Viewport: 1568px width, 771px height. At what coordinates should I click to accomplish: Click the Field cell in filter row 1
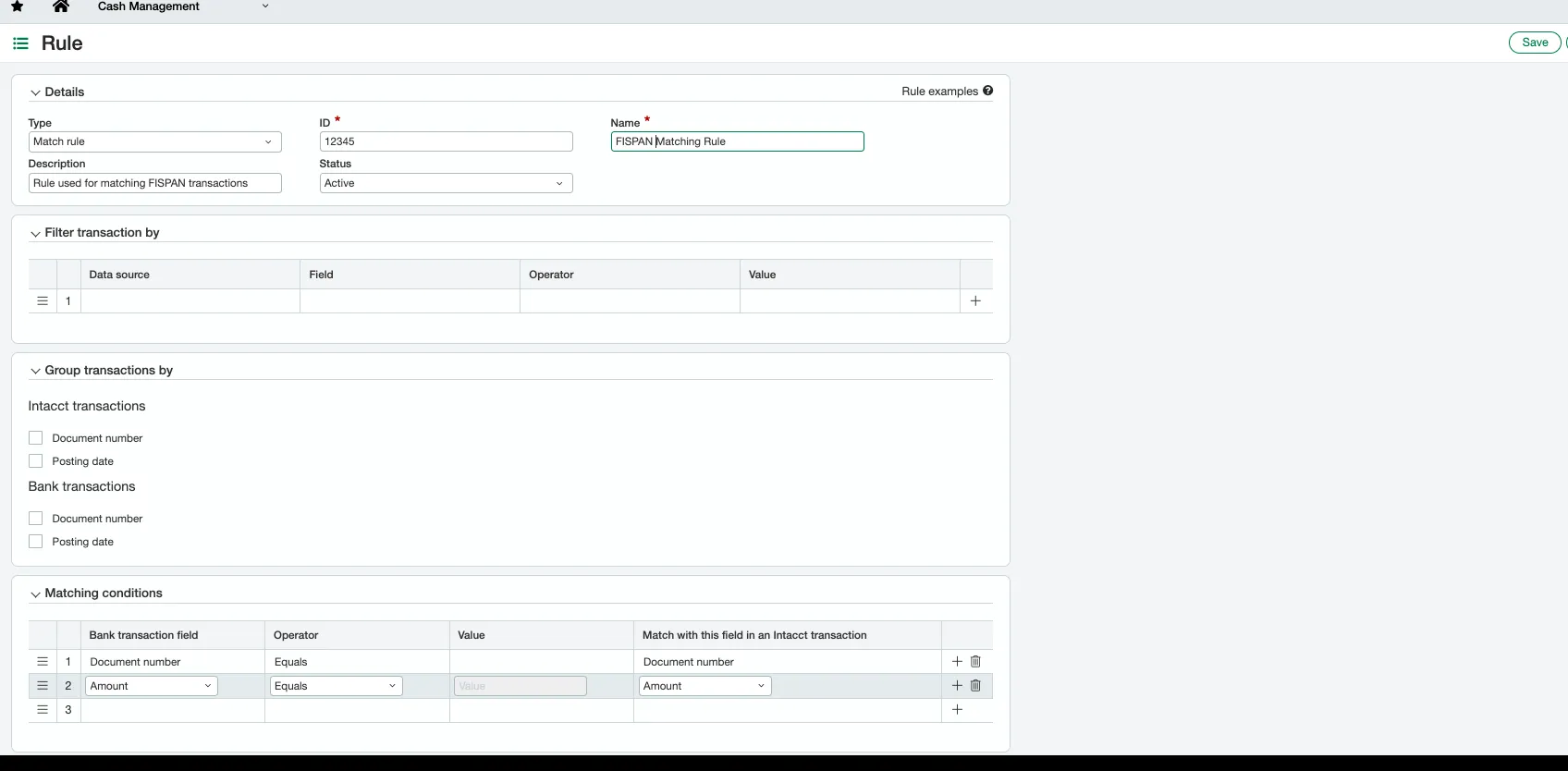point(410,300)
